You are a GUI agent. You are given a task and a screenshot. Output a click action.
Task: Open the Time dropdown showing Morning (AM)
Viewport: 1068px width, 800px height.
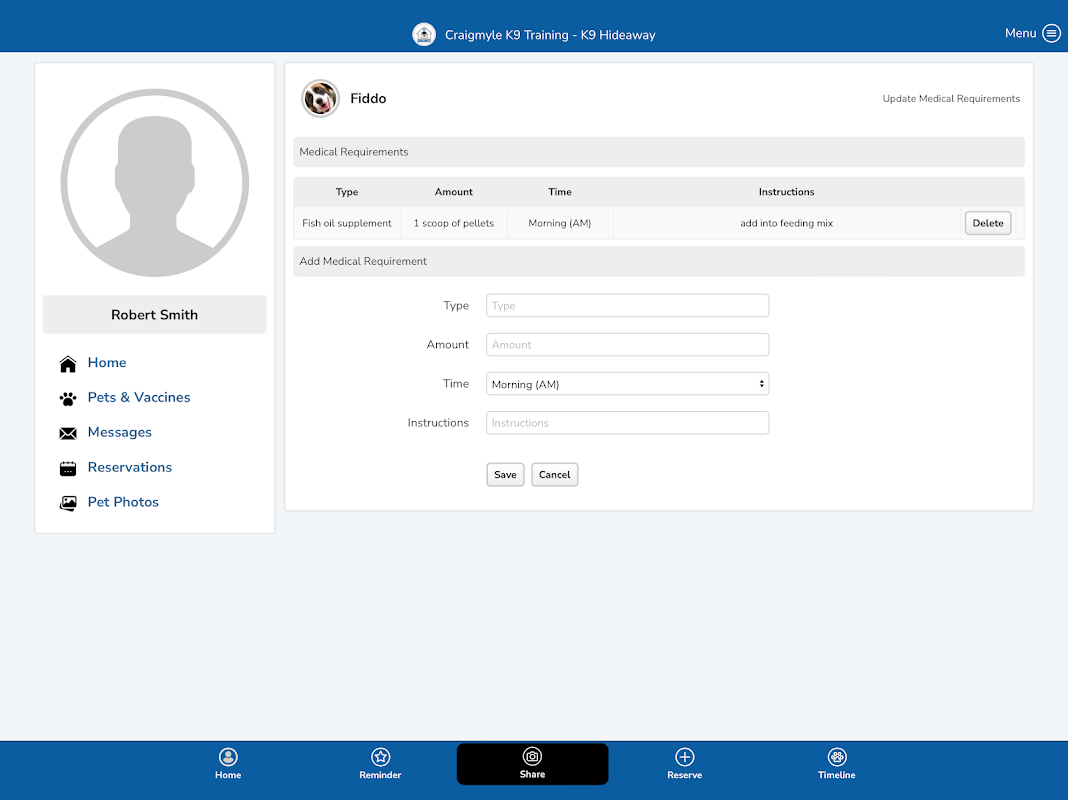coord(627,384)
